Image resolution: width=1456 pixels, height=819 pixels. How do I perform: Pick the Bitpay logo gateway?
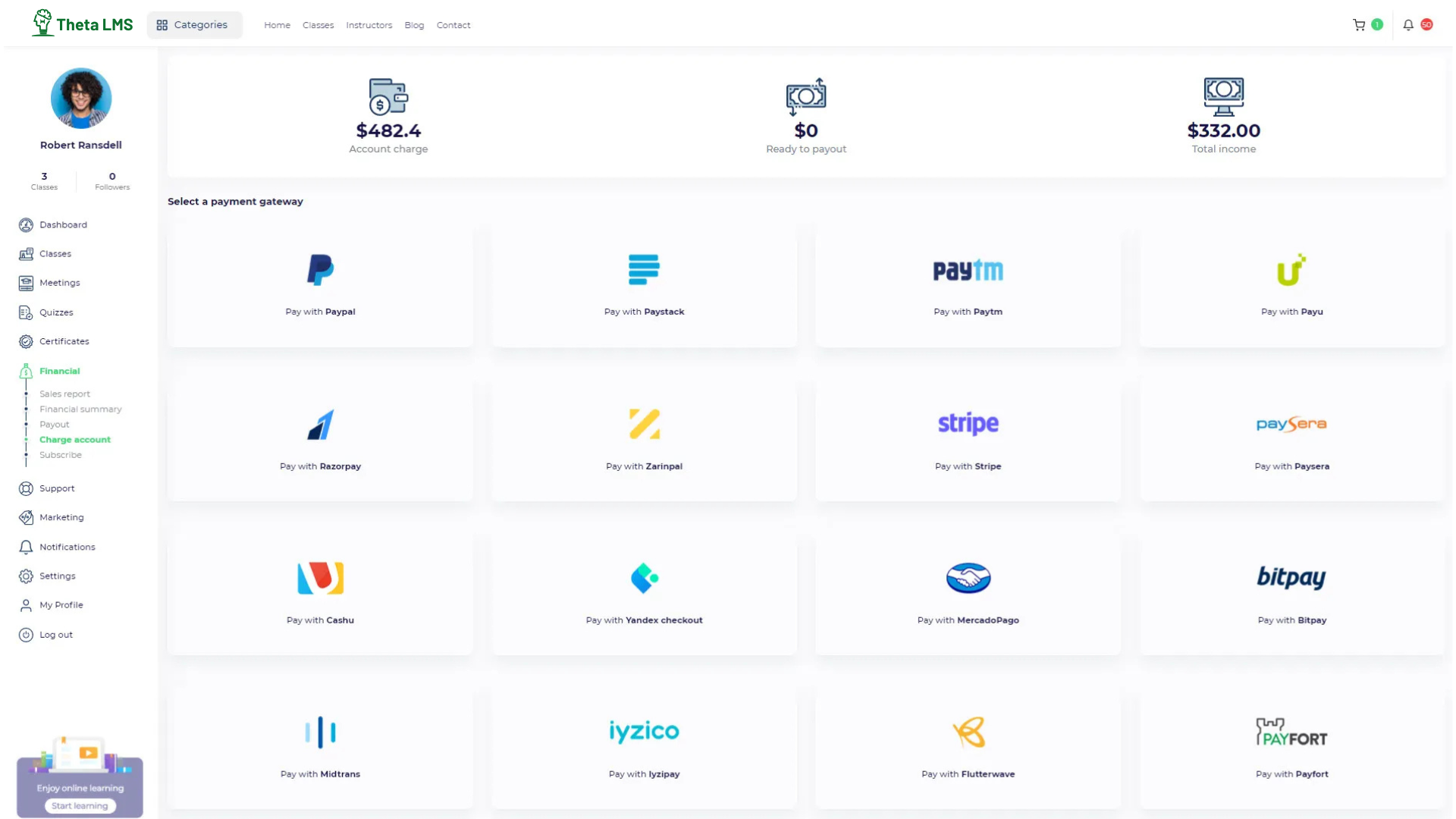coord(1291,578)
